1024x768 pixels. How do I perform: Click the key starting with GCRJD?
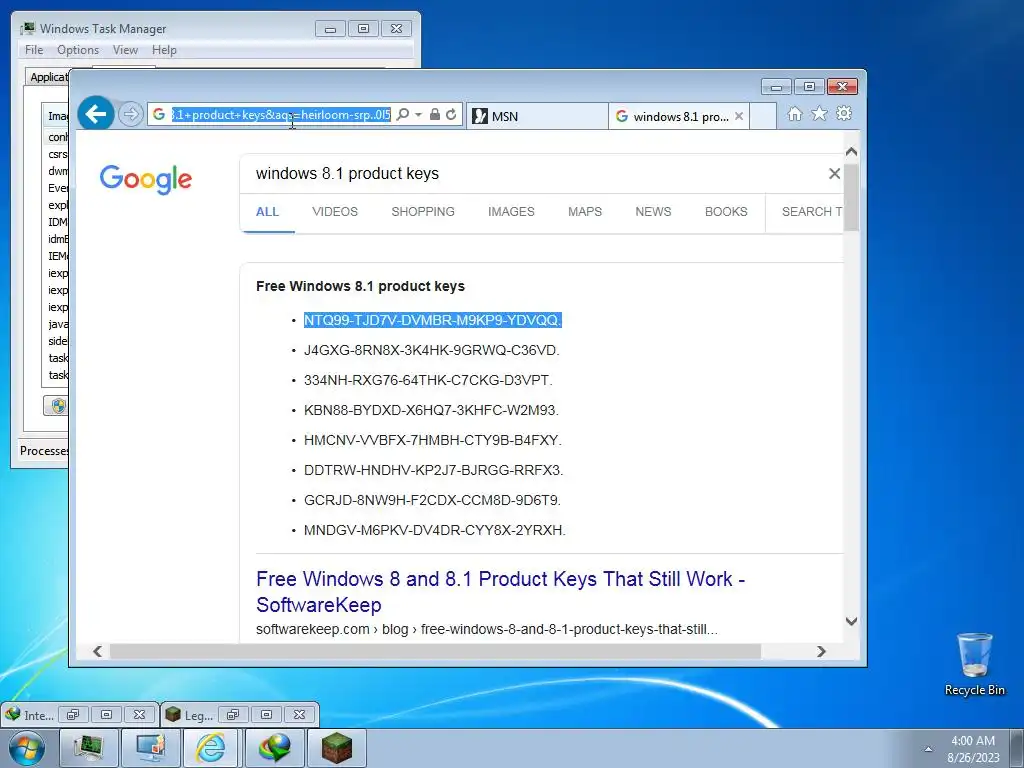click(x=432, y=500)
